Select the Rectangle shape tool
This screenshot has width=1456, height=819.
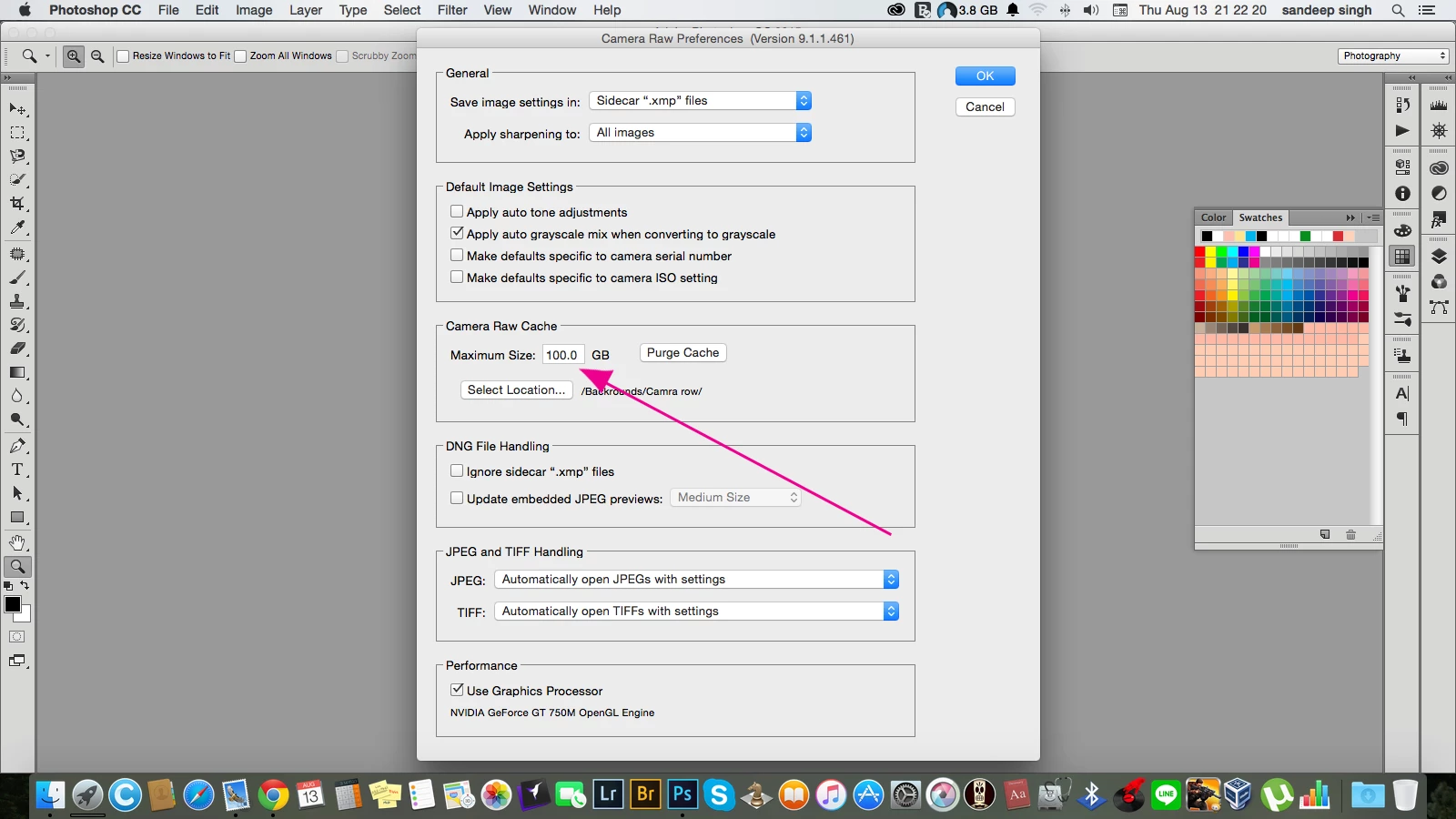tap(17, 517)
